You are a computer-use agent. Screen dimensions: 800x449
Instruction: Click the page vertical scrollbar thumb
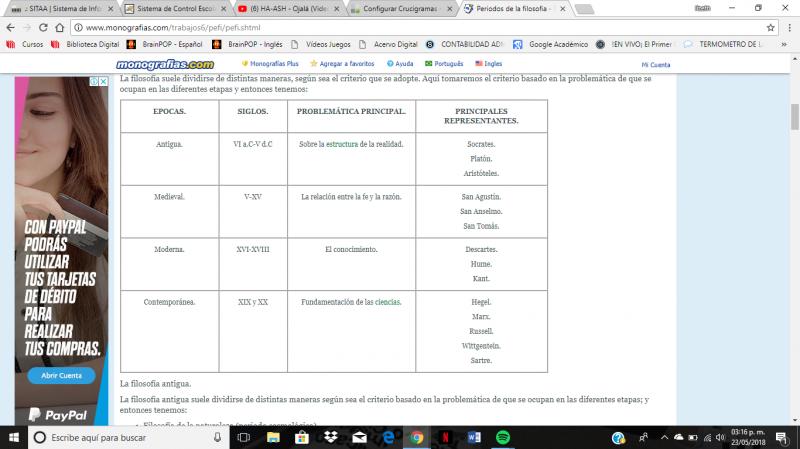point(794,117)
